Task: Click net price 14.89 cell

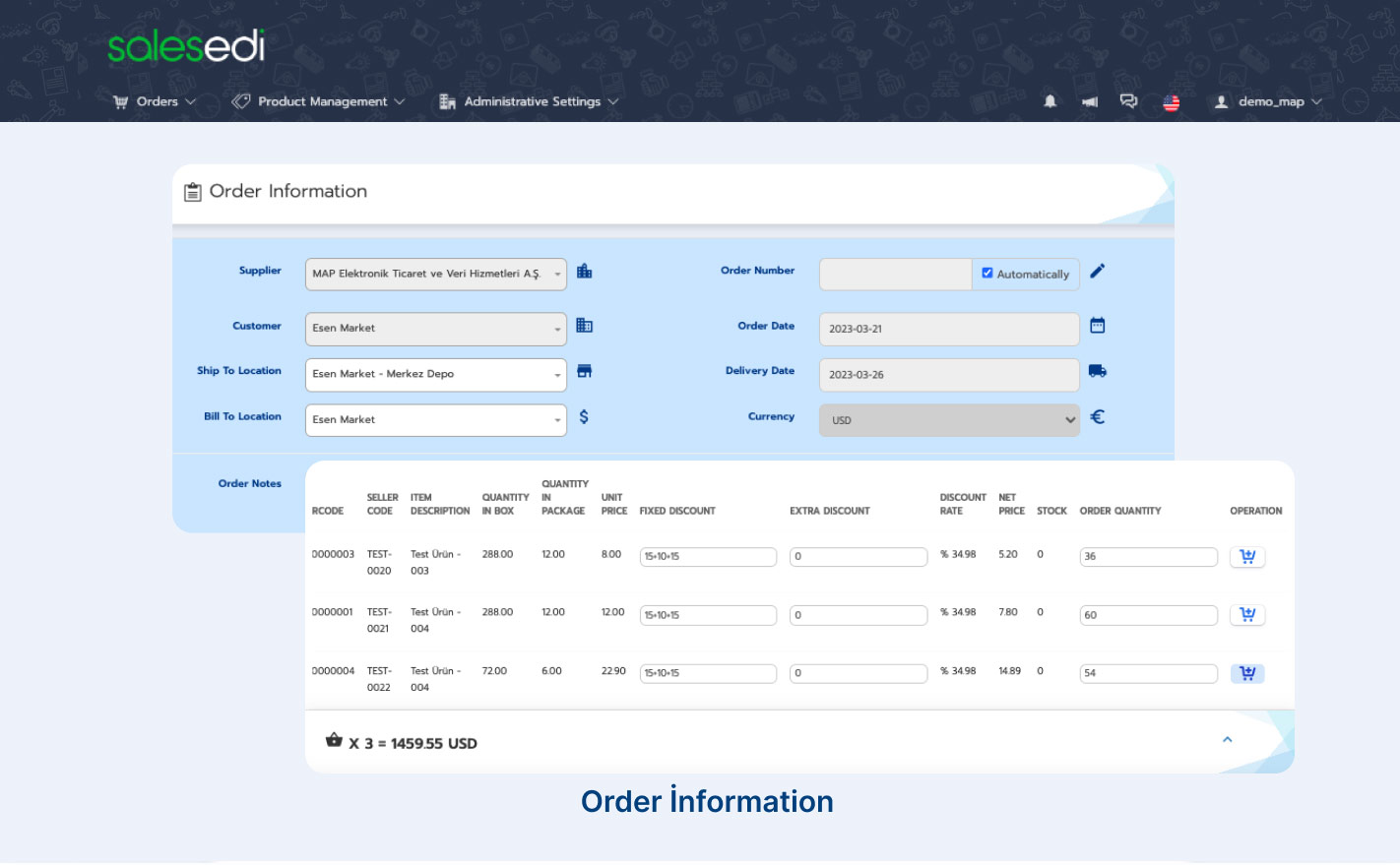Action: (x=1009, y=671)
